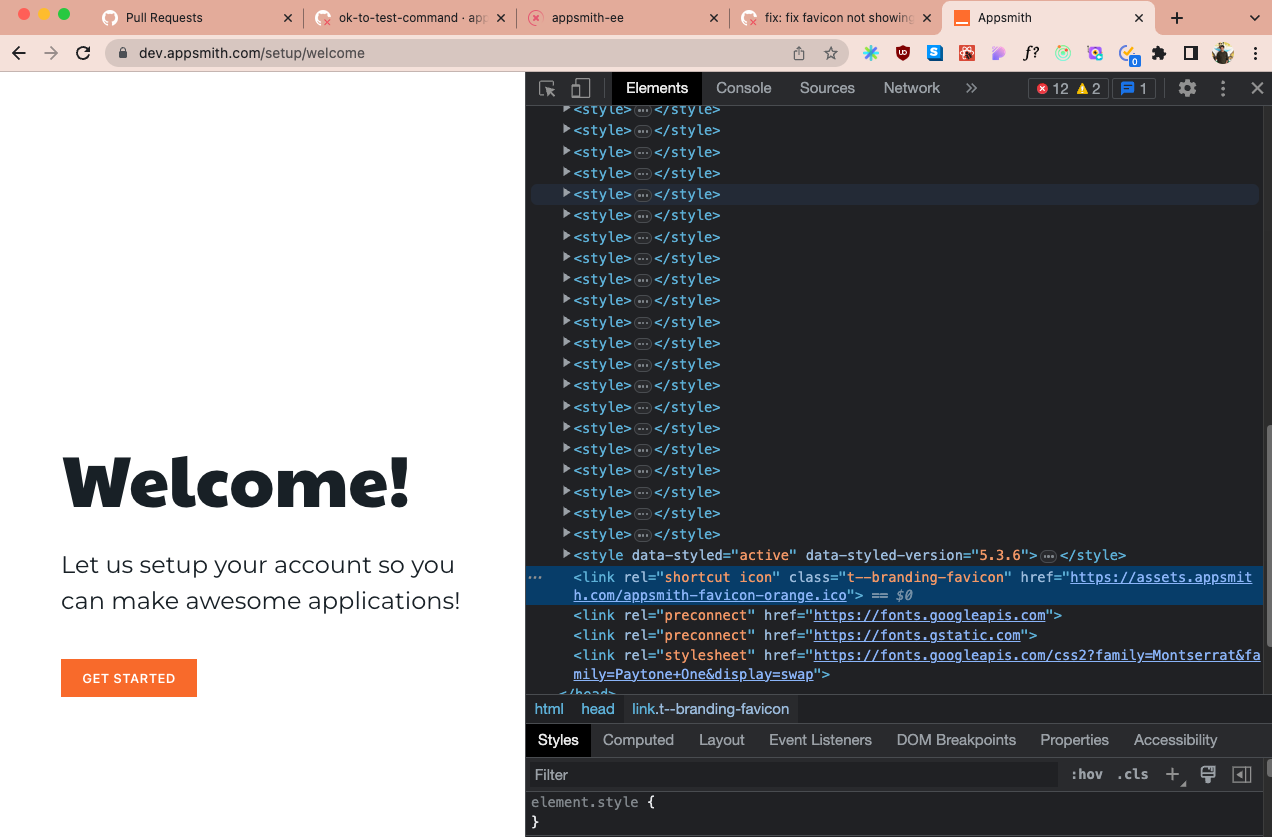Add a new style rule with plus
The height and width of the screenshot is (837, 1272).
pyautogui.click(x=1173, y=775)
